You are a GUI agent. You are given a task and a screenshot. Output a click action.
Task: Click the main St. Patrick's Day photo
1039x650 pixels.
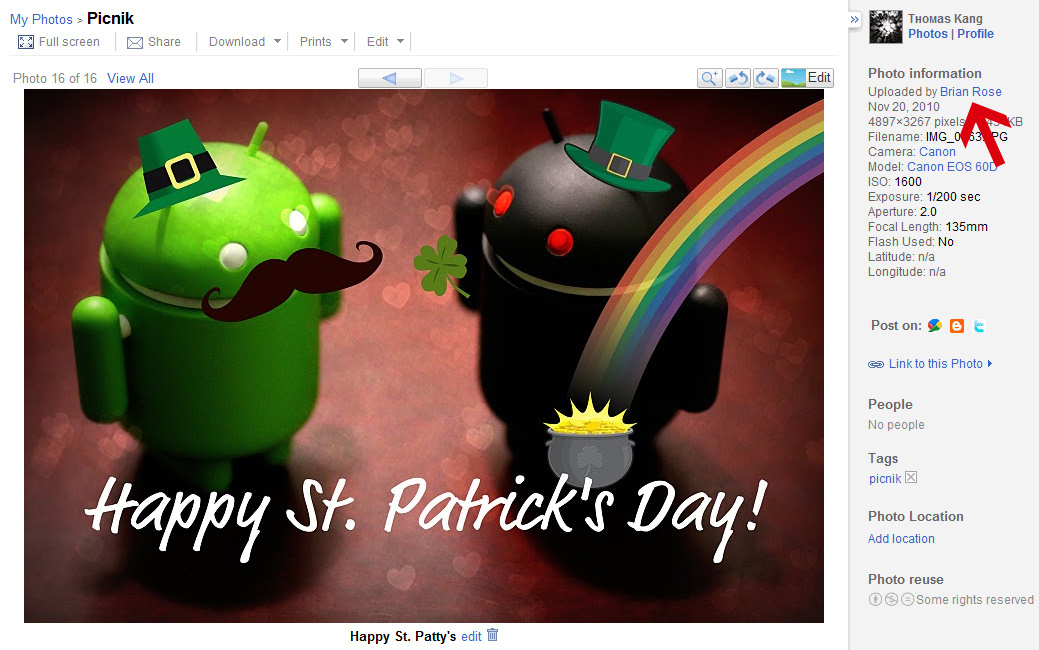point(424,356)
